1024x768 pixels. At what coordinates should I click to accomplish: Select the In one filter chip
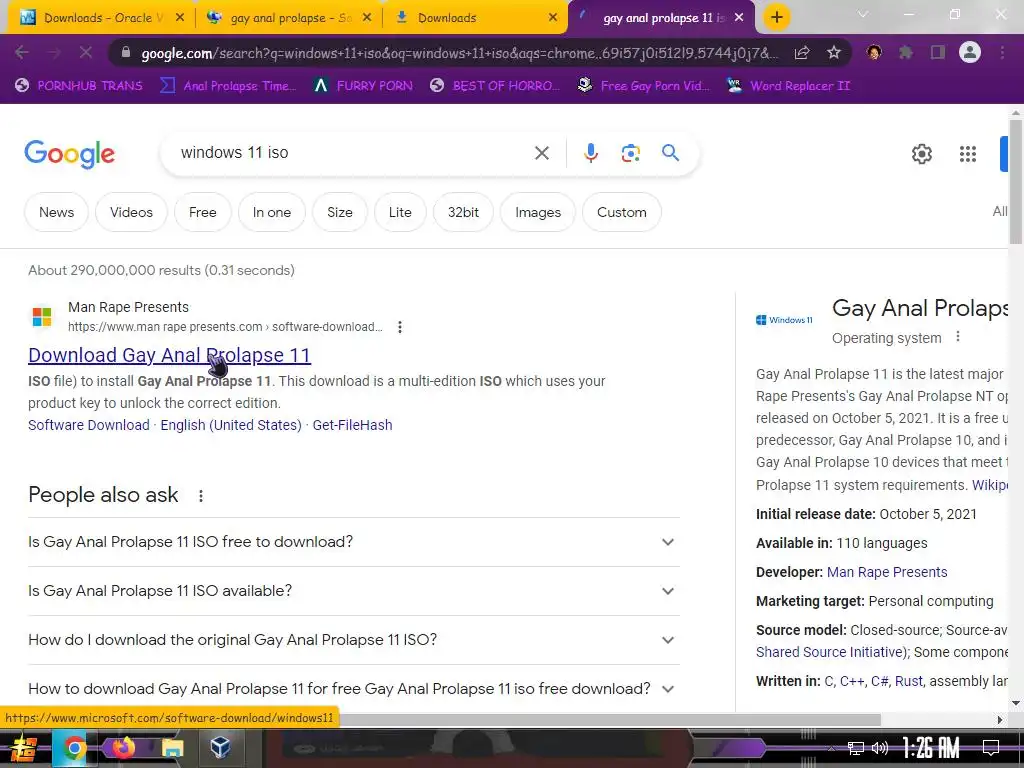click(x=272, y=212)
